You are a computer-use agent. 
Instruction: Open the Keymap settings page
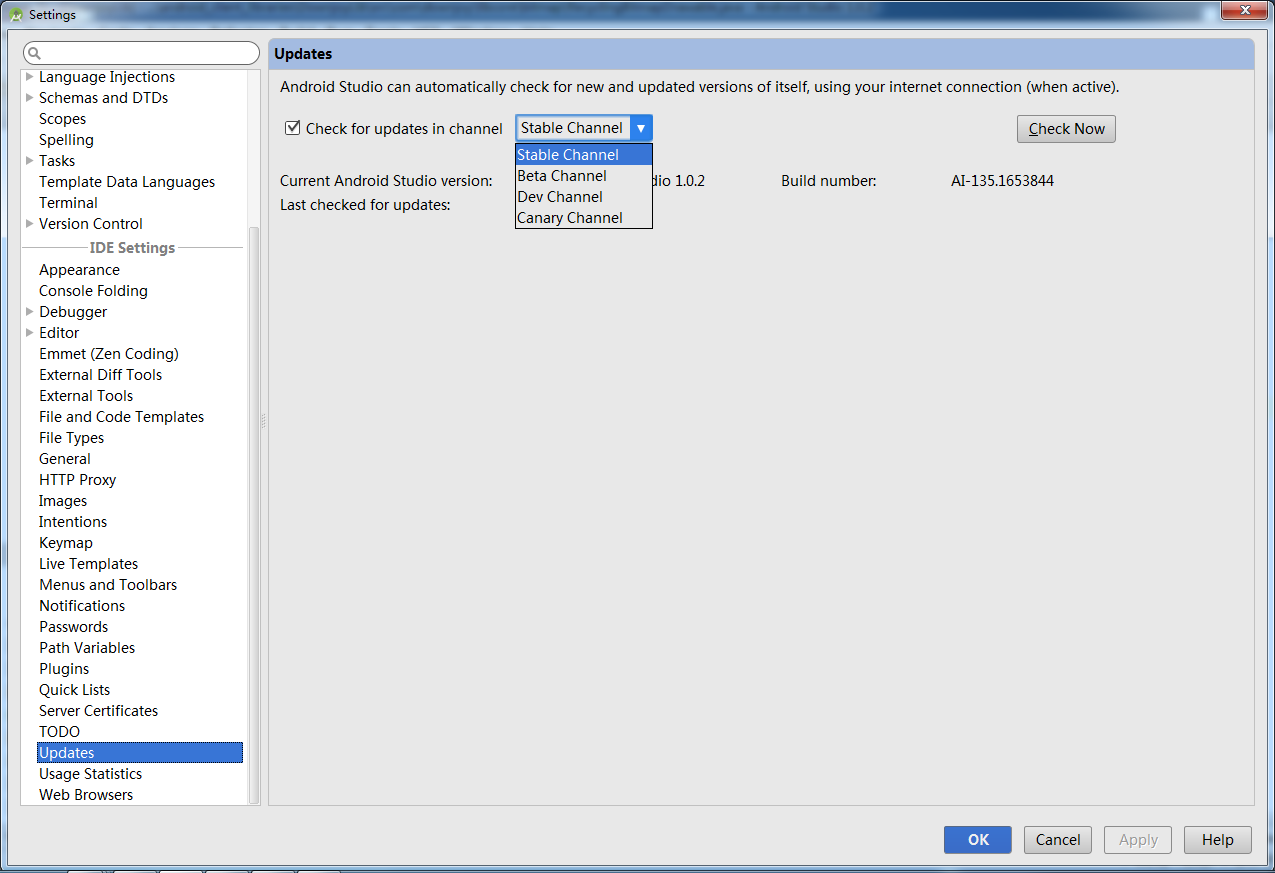[65, 542]
